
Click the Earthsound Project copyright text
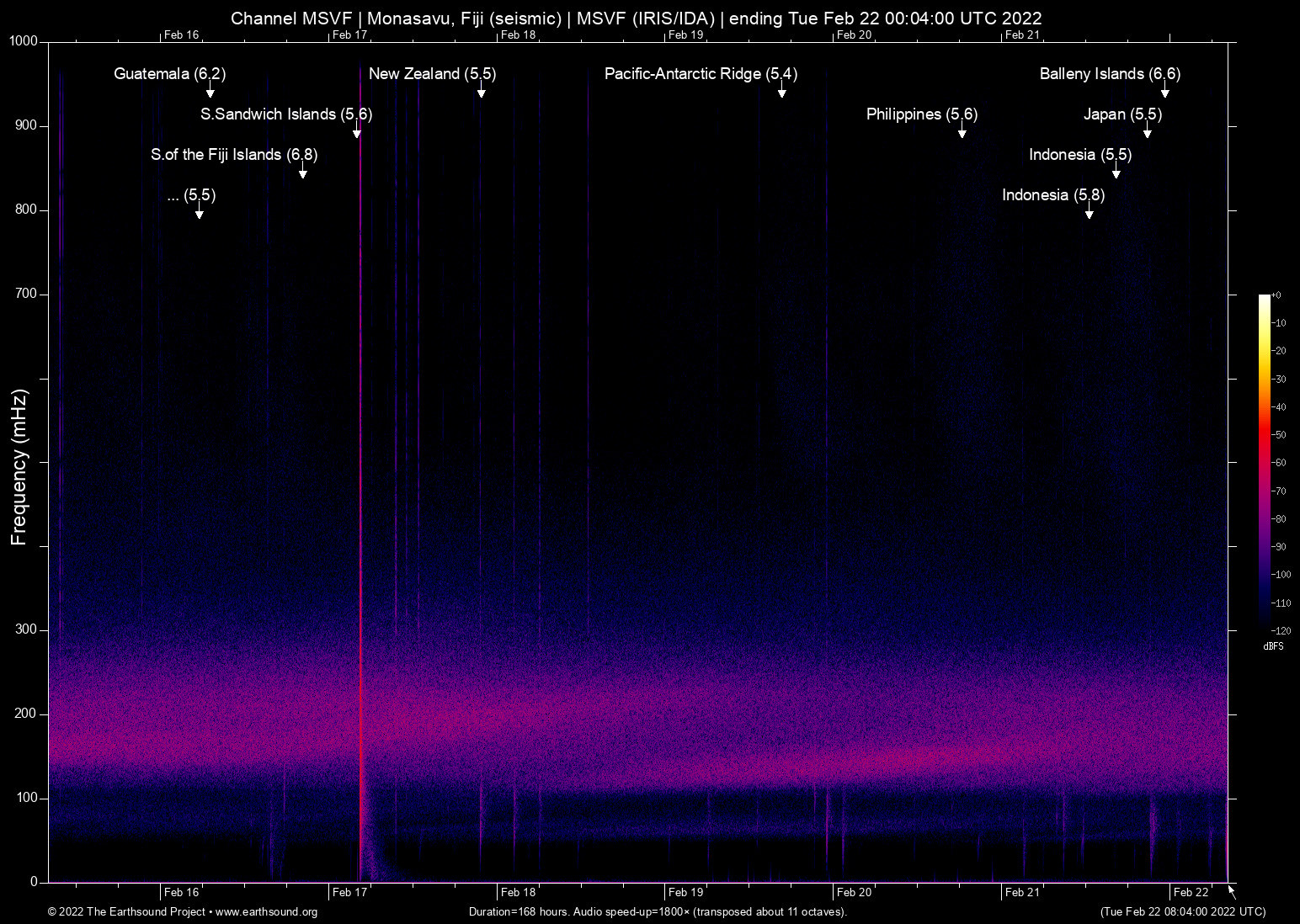point(126,912)
